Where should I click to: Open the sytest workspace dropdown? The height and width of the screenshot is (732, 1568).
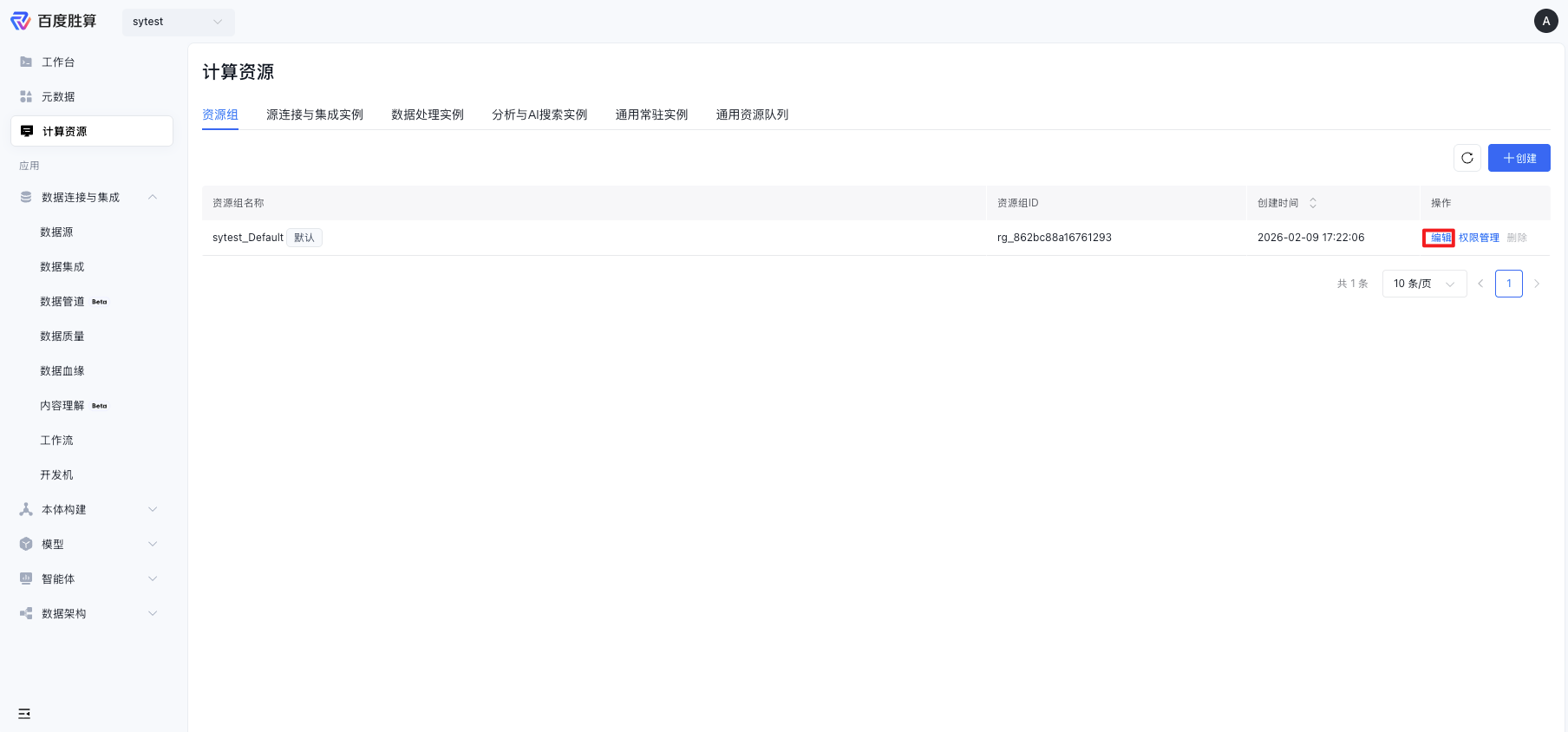(178, 22)
